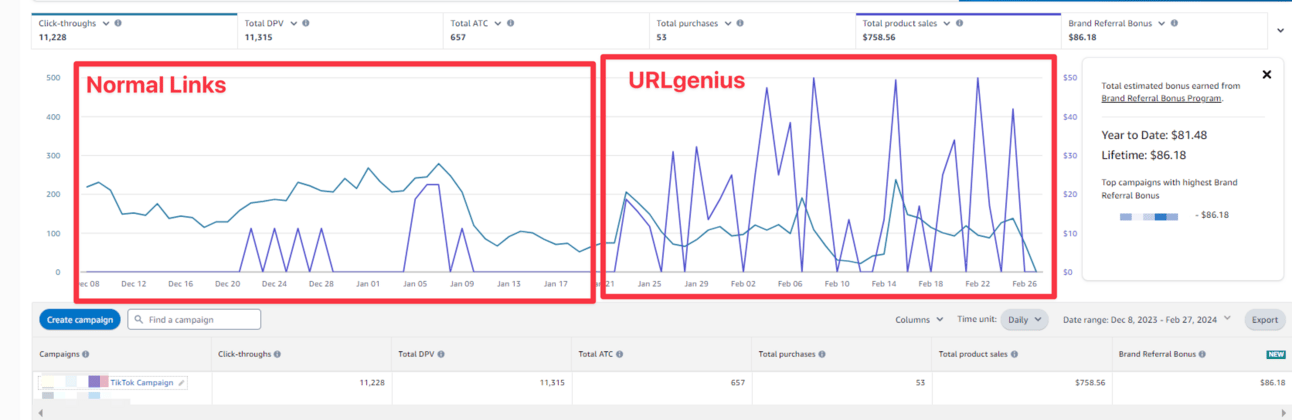Expand more metrics with the far-right chevron
The image size is (1292, 420).
(x=1281, y=30)
